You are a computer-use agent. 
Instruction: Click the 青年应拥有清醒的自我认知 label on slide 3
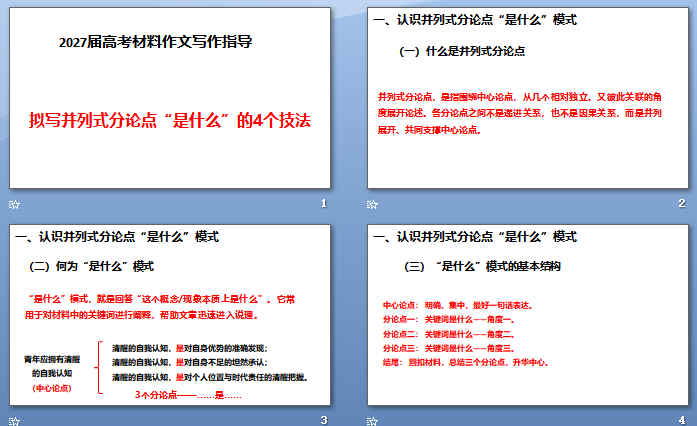coord(52,366)
